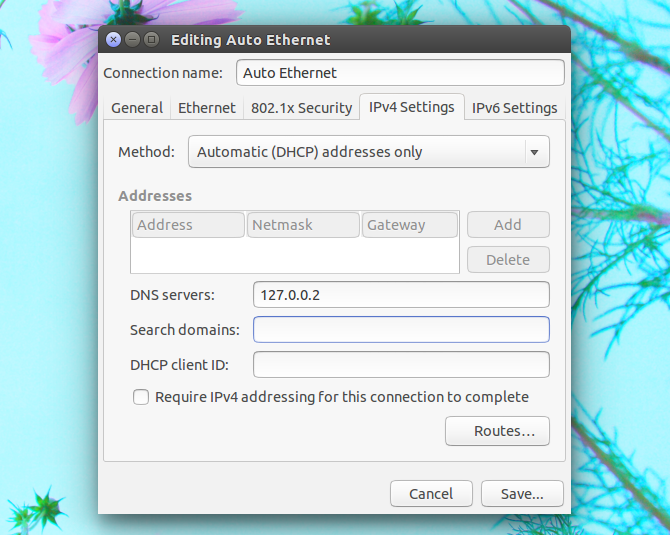This screenshot has width=670, height=535.
Task: Focus the Search domains field
Action: click(x=401, y=329)
